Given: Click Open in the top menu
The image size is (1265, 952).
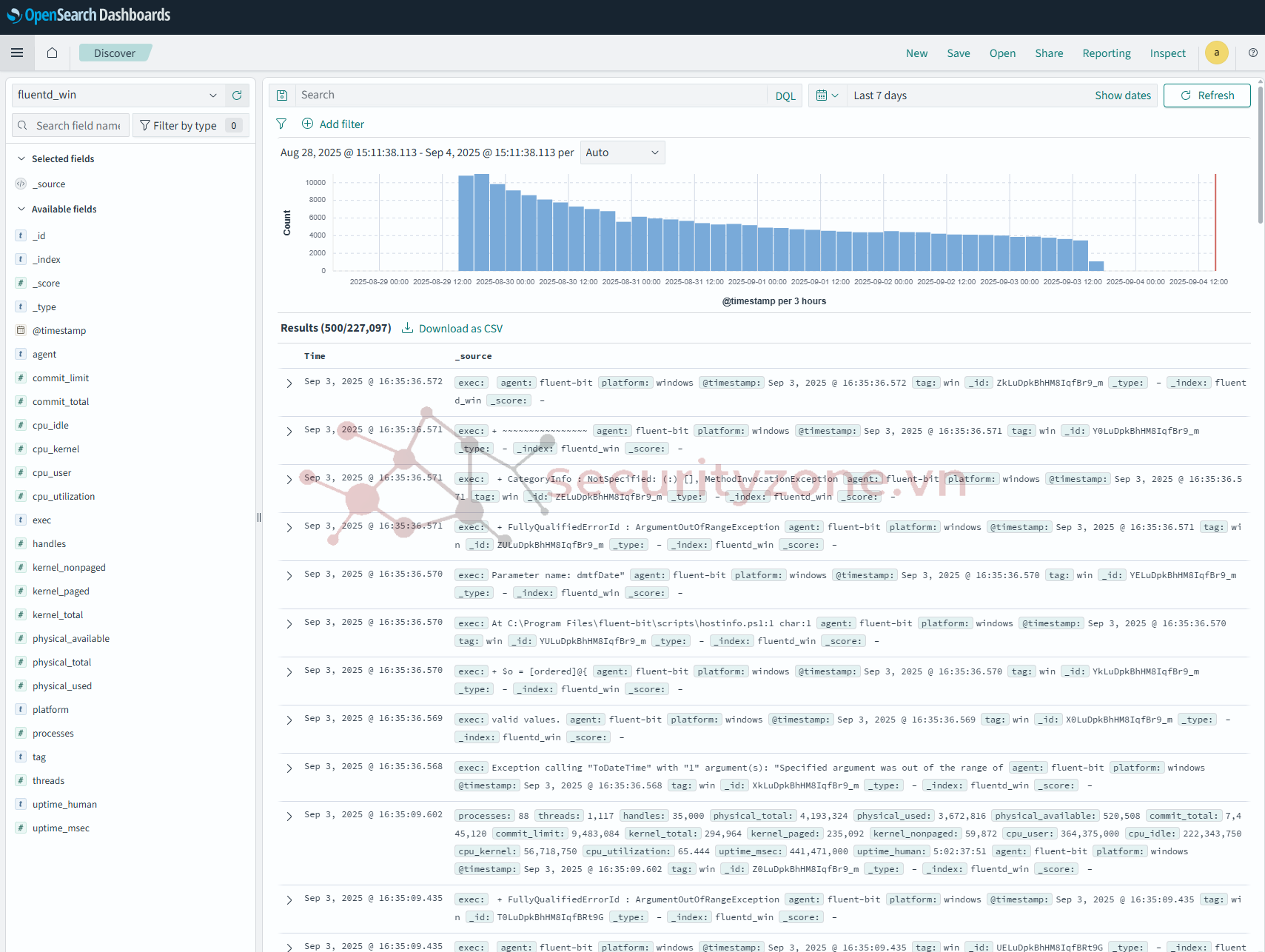Looking at the screenshot, I should click(1002, 53).
